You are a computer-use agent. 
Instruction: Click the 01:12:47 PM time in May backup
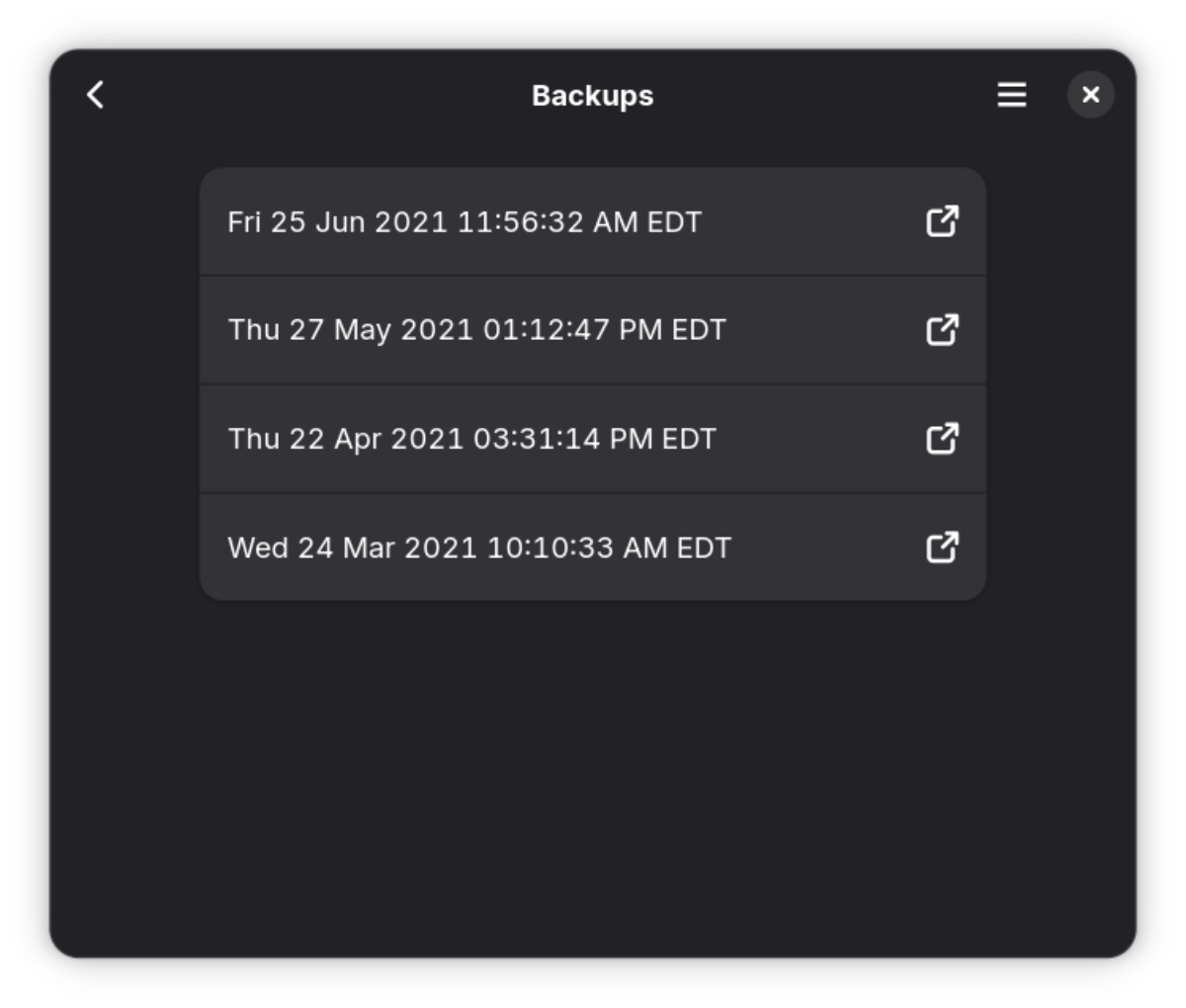(x=572, y=330)
